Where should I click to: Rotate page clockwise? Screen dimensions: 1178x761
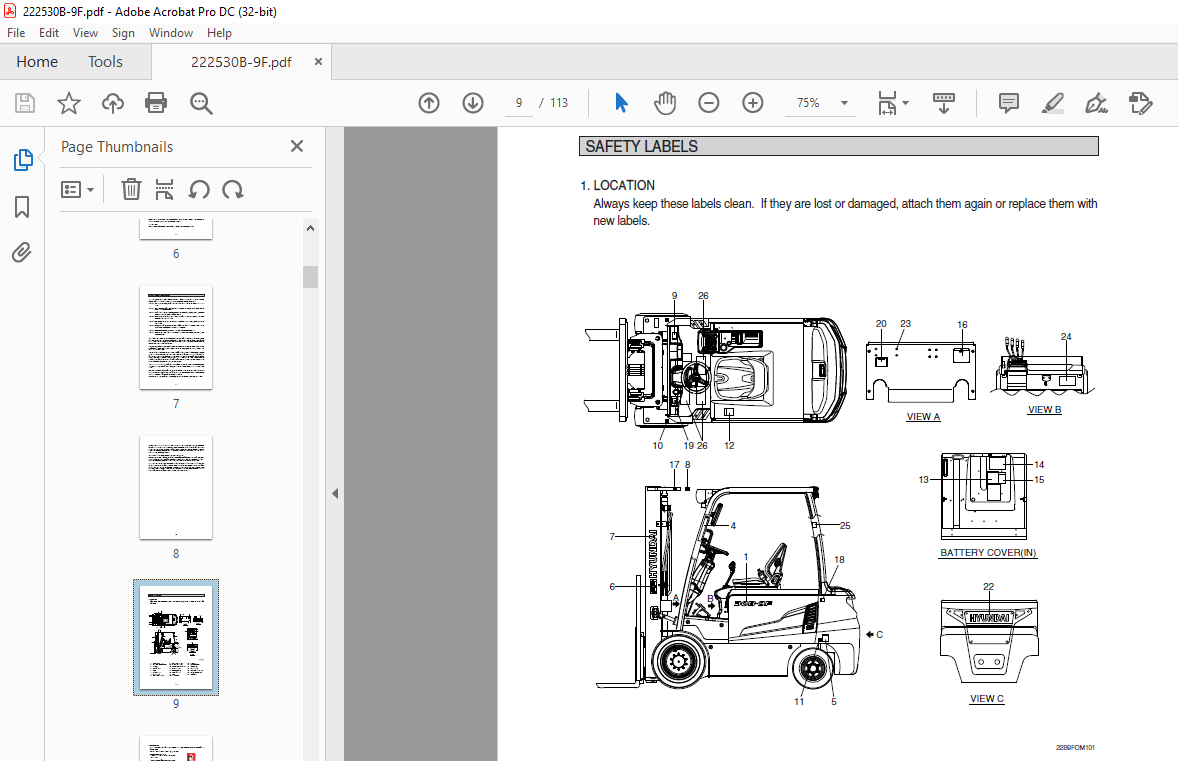click(233, 189)
